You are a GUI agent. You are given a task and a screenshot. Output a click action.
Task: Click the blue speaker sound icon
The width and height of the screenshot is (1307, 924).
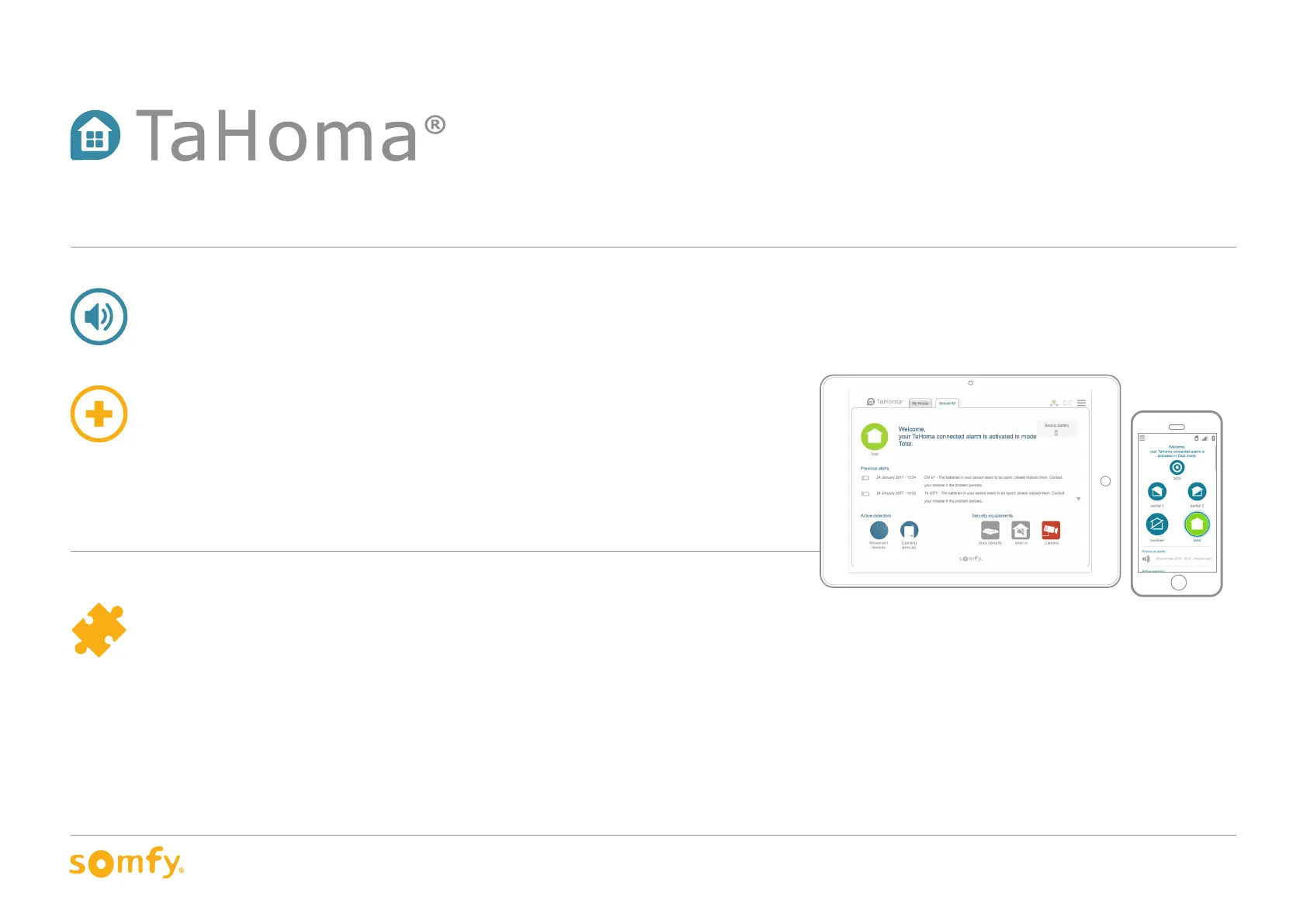point(99,317)
